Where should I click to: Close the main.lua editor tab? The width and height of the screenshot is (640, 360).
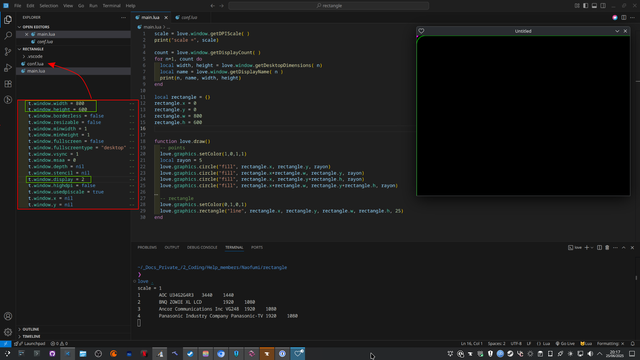pyautogui.click(x=166, y=18)
